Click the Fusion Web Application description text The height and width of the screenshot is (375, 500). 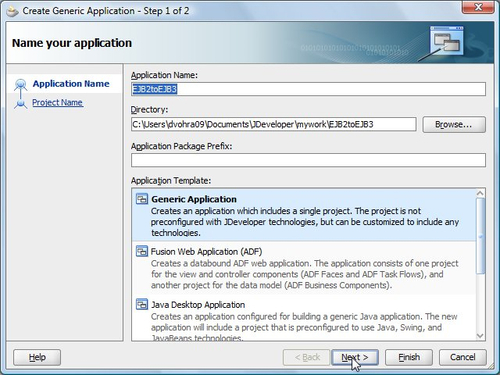[305, 274]
